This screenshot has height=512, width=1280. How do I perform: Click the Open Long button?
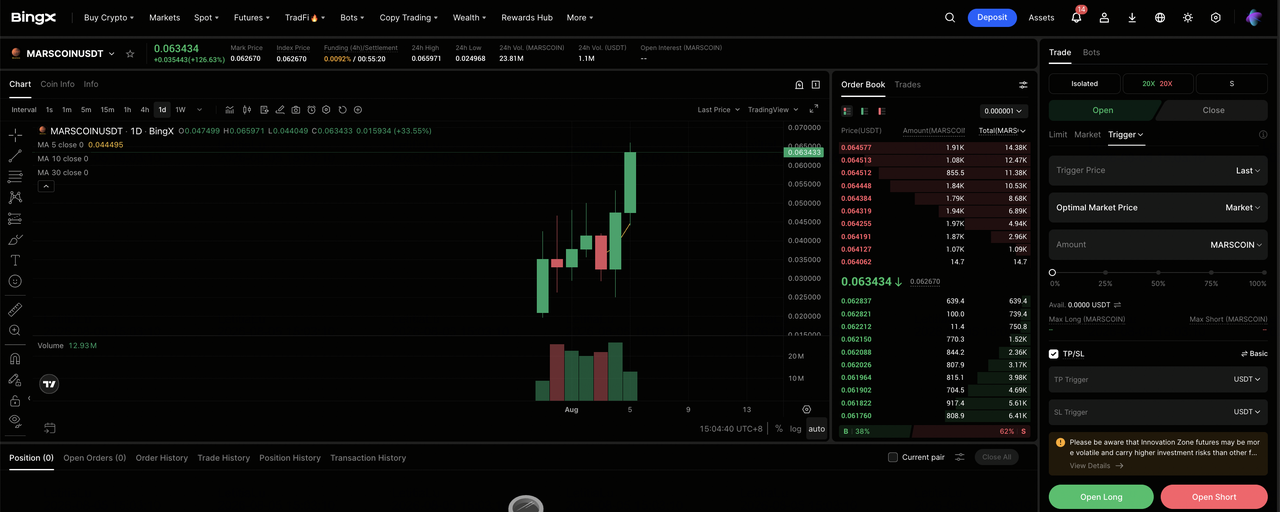[x=1101, y=496]
